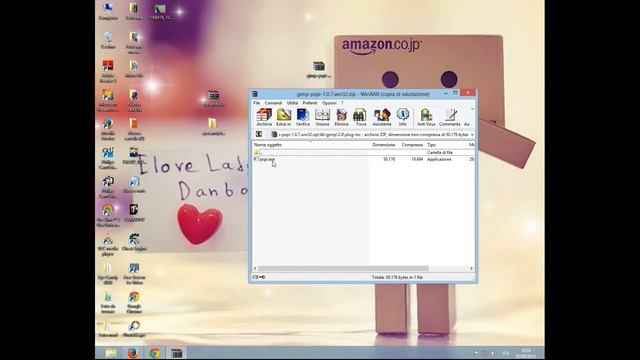640x360 pixels.
Task: Click the up-one-level icon beside address bar
Action: click(259, 134)
